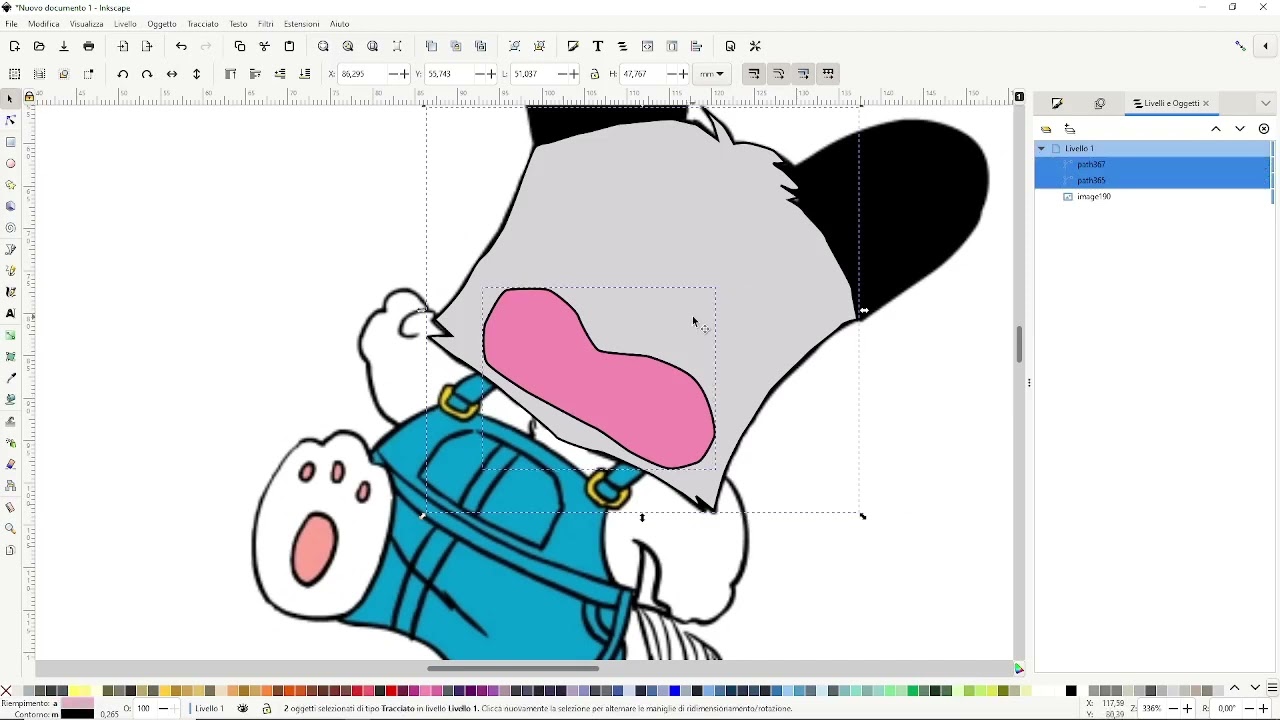Move selected layer down with arrow

tap(1241, 129)
